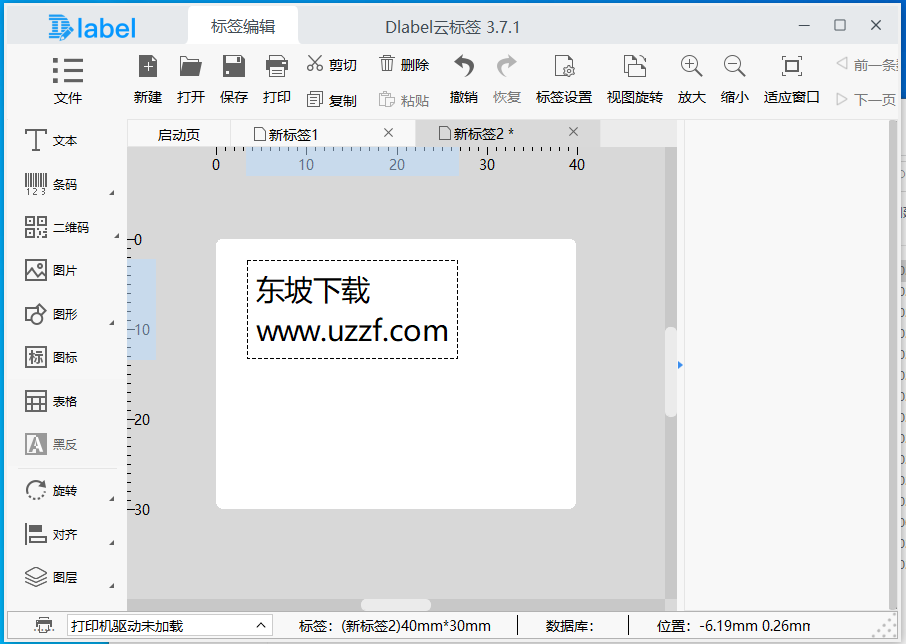Screen dimensions: 906x644
Task: Open the 文件 file menu icon
Action: point(68,70)
